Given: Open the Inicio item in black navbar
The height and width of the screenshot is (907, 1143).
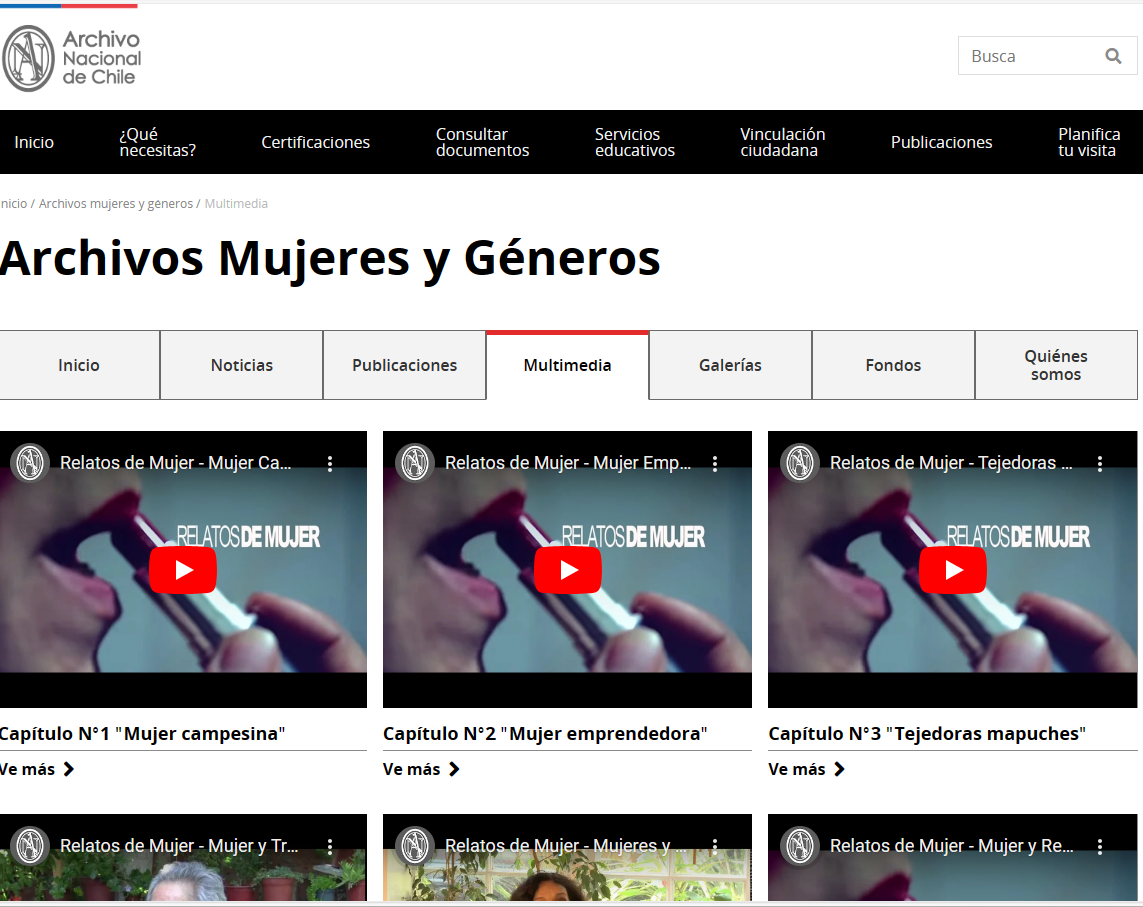Looking at the screenshot, I should (34, 142).
